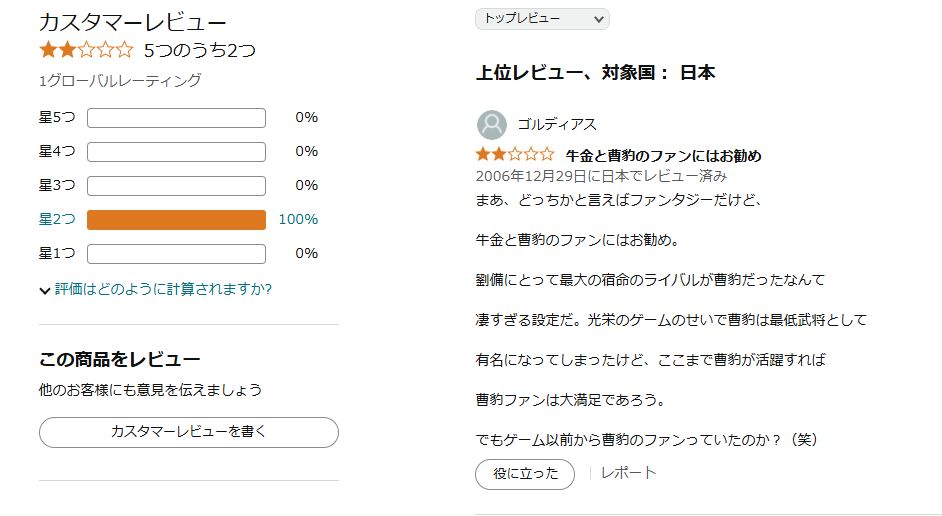Image resolution: width=942 pixels, height=516 pixels.
Task: Click the 100% percentage for two stars
Action: [298, 220]
